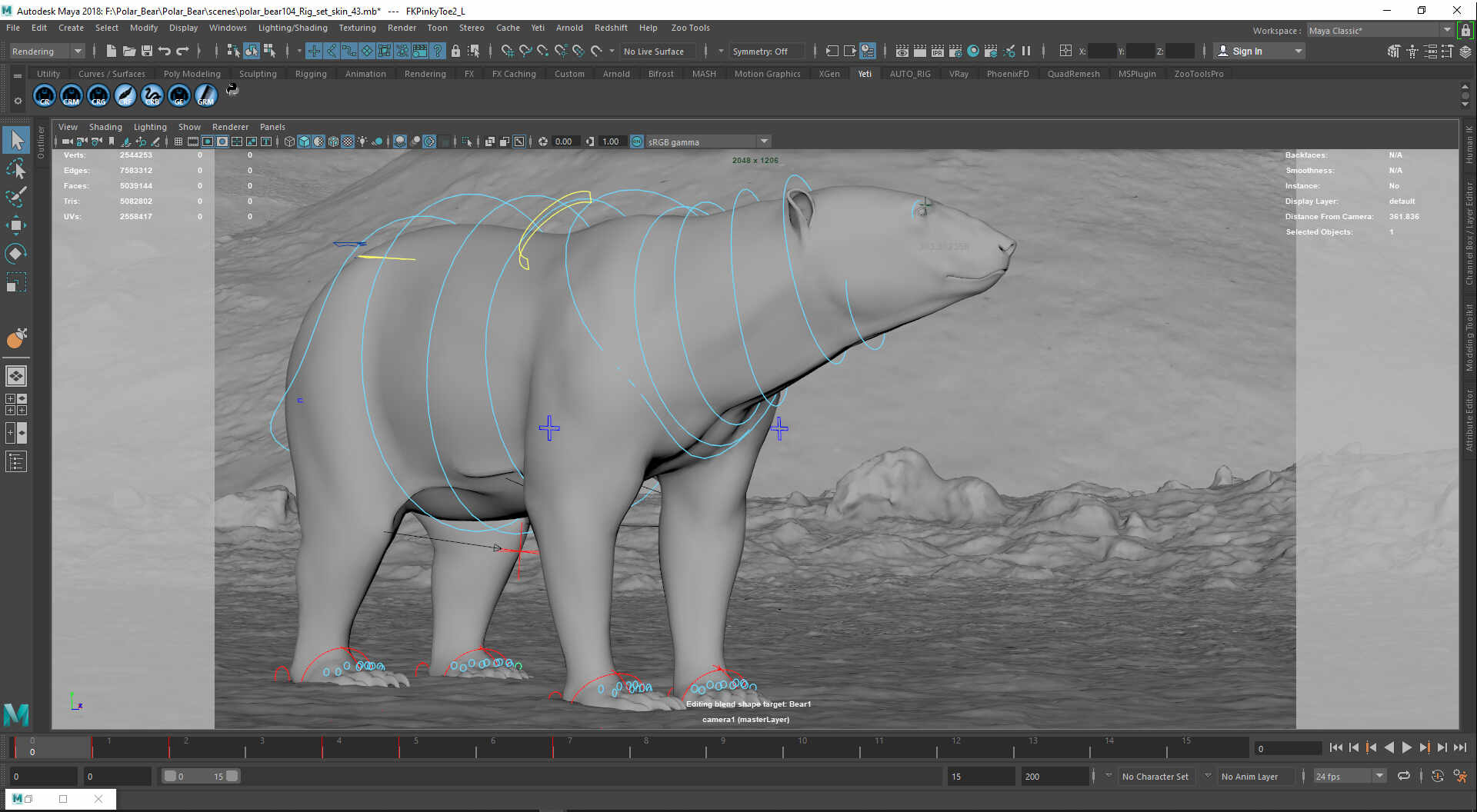Open the Hypershade sphere icon

click(973, 51)
